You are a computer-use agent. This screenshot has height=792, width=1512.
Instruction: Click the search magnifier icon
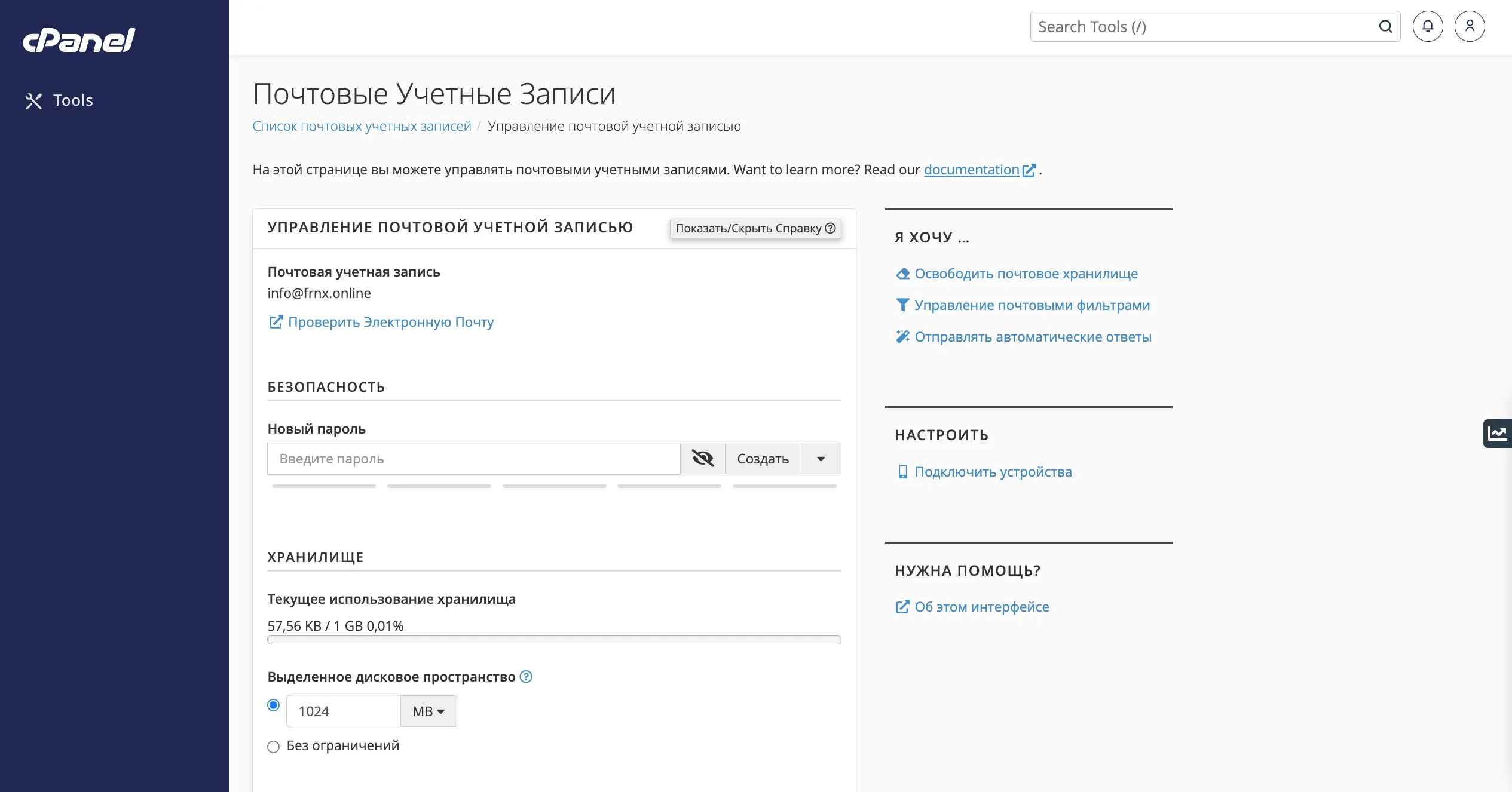point(1385,26)
